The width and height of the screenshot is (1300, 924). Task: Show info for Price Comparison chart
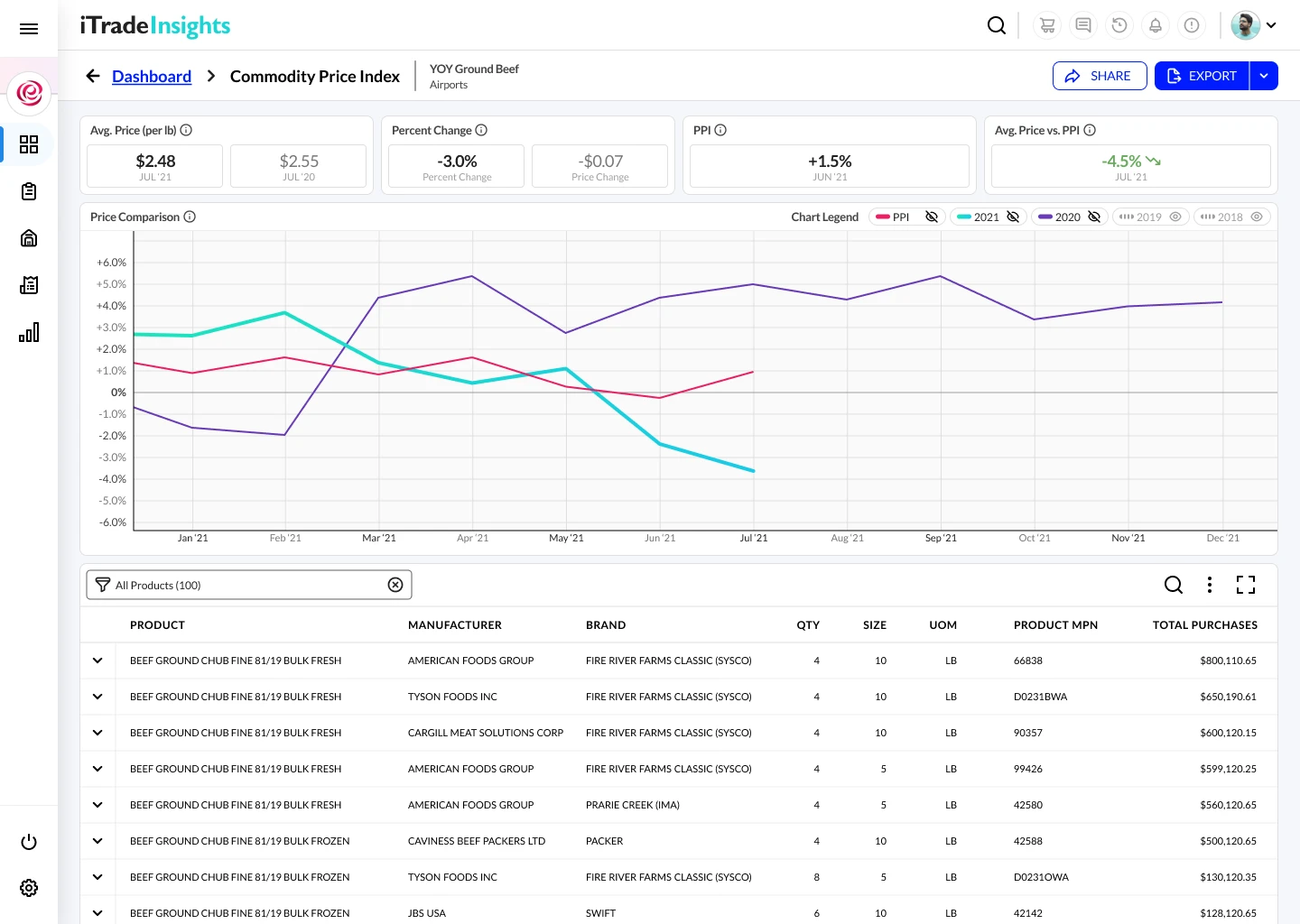coord(190,217)
